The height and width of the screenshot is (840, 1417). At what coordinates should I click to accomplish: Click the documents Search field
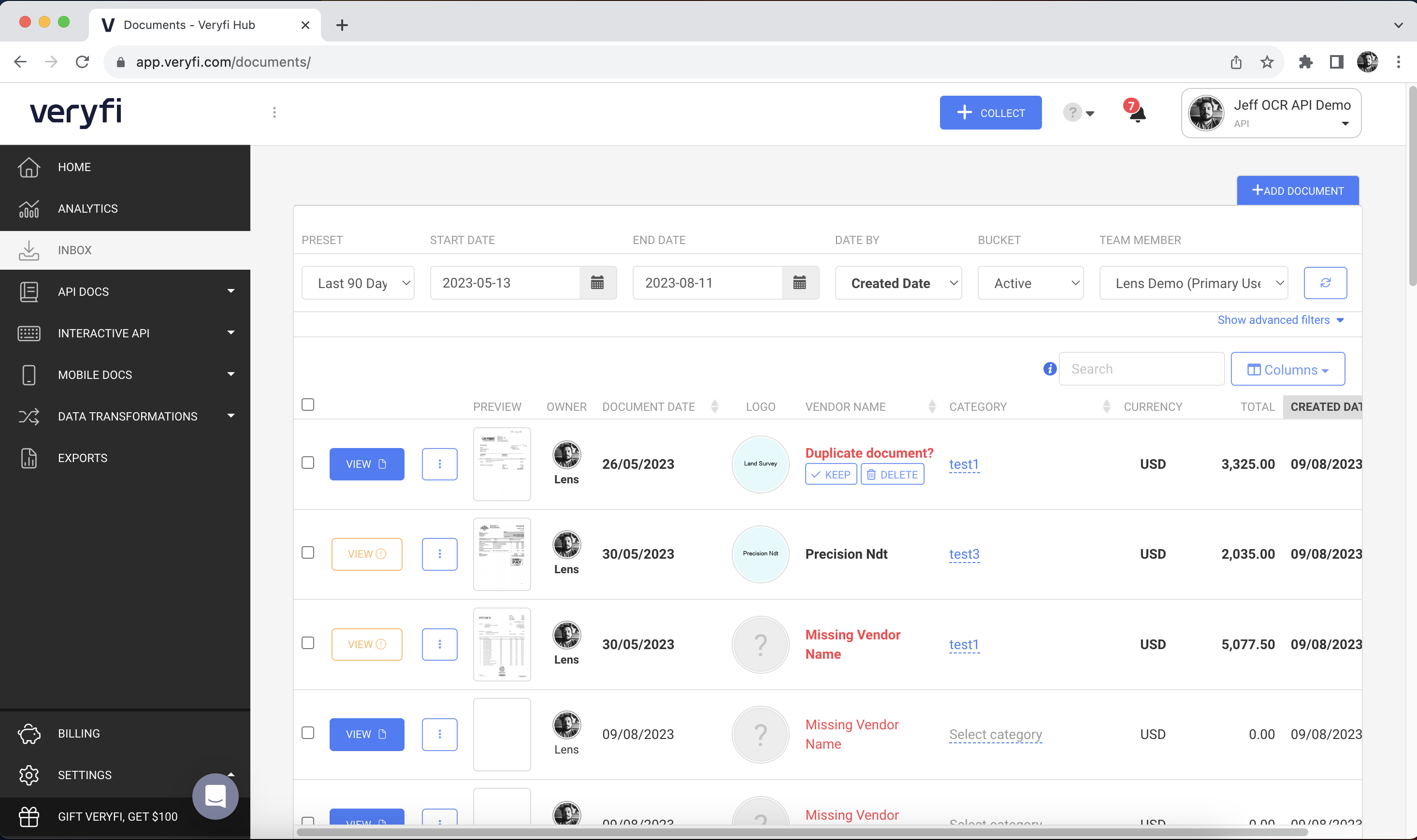tap(1142, 369)
